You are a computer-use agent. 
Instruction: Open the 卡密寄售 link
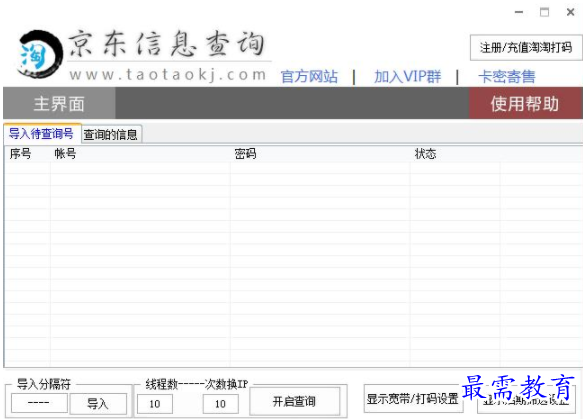(x=507, y=77)
